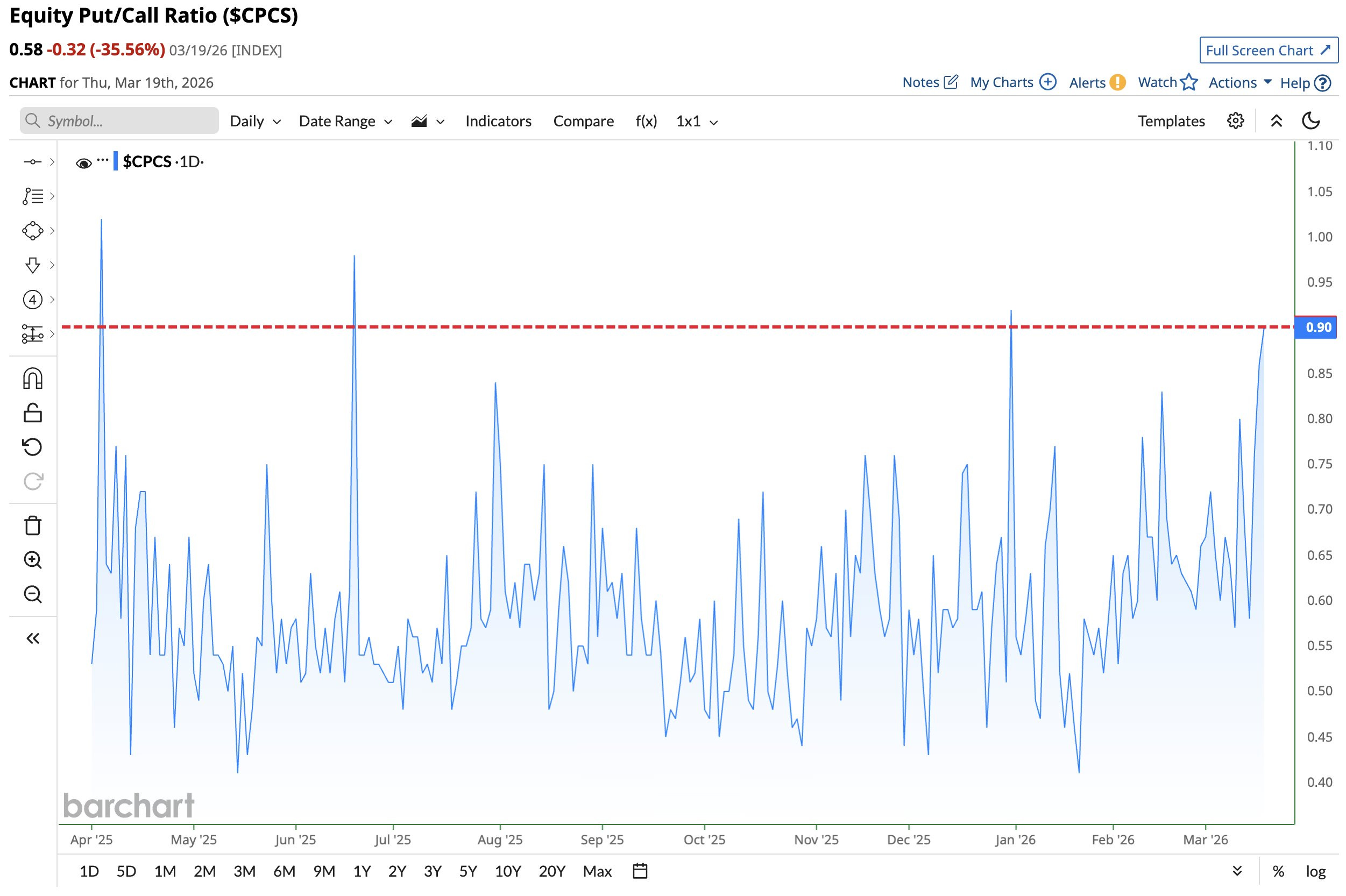The height and width of the screenshot is (896, 1346).
Task: Click the Symbol search field
Action: pos(119,121)
